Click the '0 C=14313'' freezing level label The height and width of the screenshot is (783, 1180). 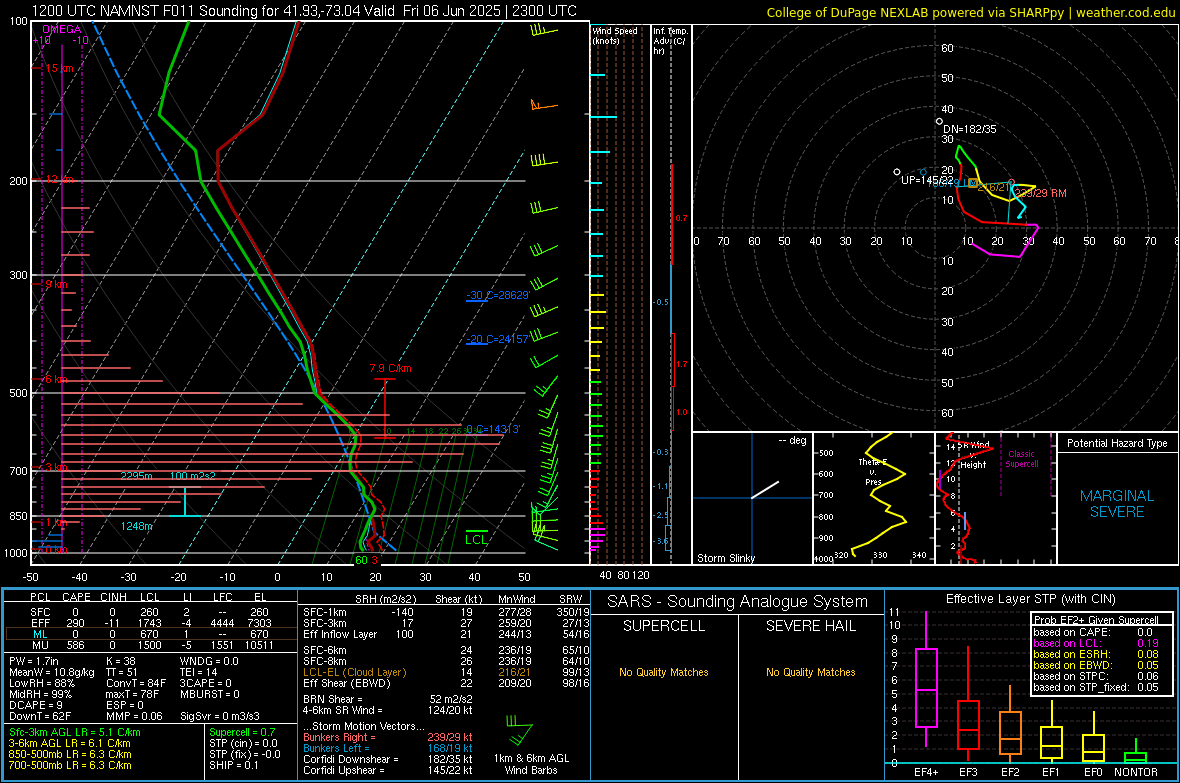pyautogui.click(x=492, y=429)
